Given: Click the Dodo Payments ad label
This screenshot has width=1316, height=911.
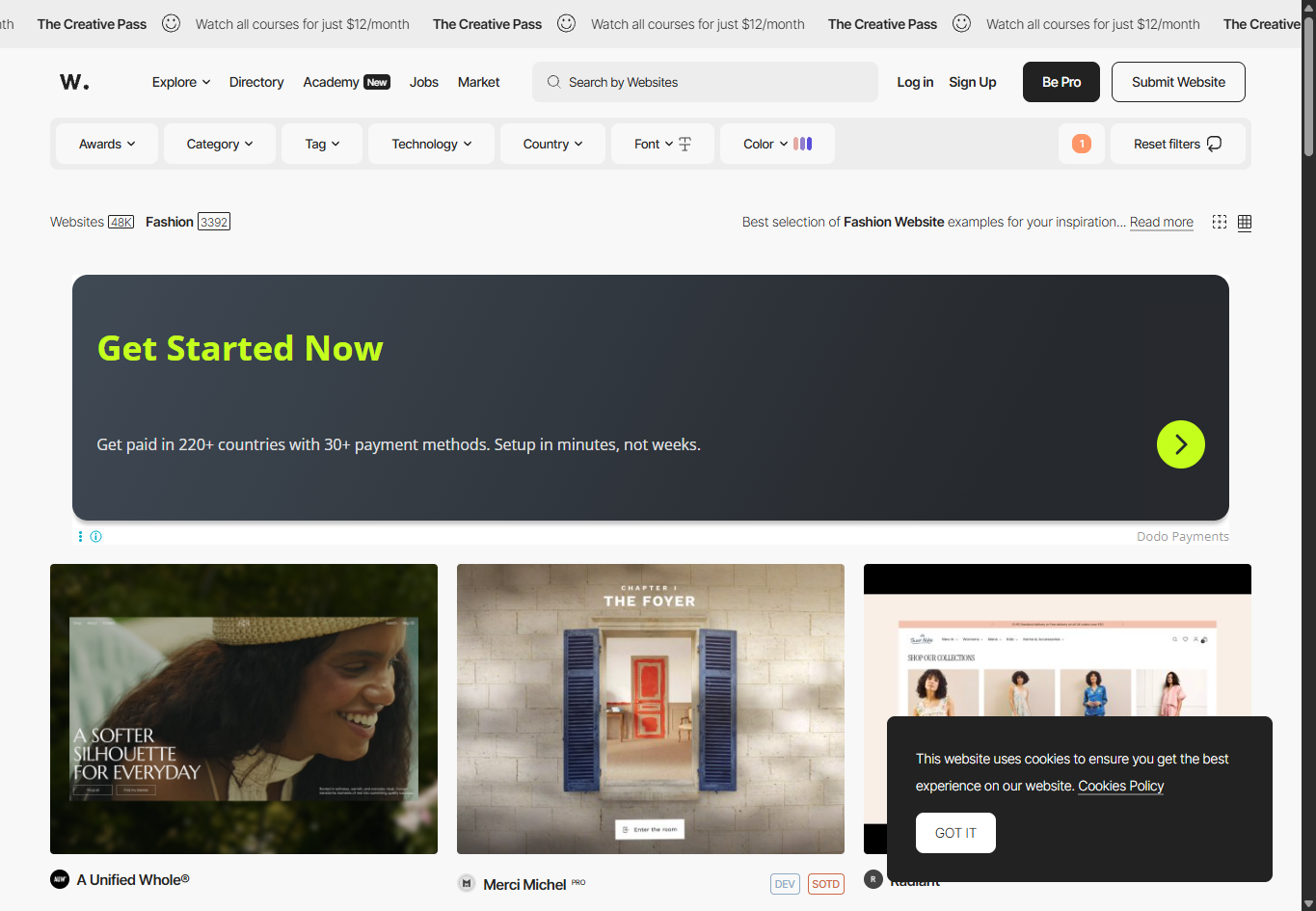Looking at the screenshot, I should 1183,536.
